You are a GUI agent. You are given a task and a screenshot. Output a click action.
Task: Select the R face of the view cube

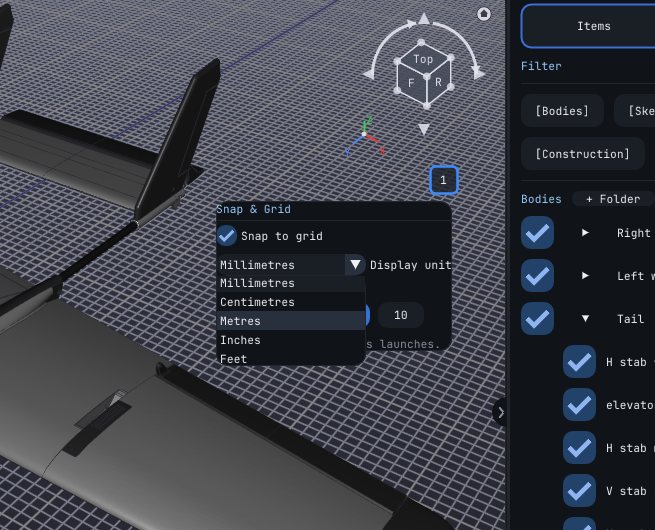[x=438, y=82]
